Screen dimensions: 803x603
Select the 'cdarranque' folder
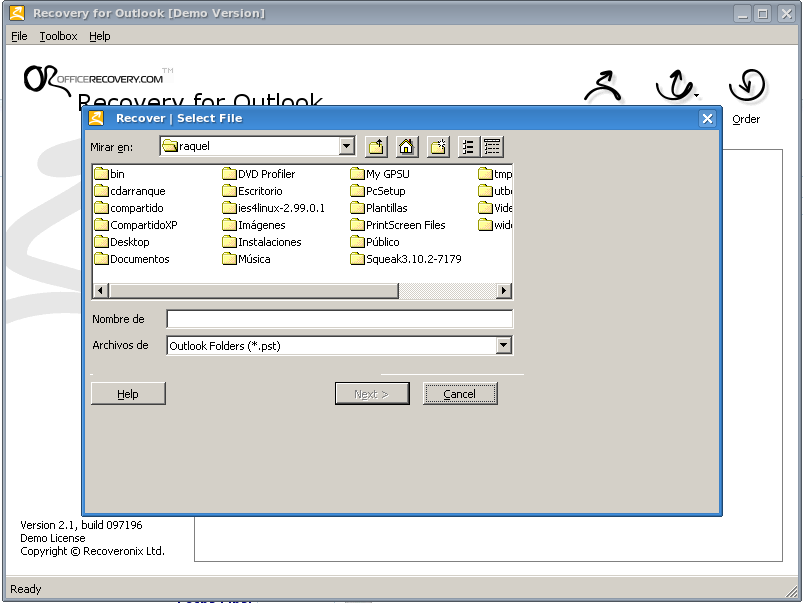(x=130, y=191)
